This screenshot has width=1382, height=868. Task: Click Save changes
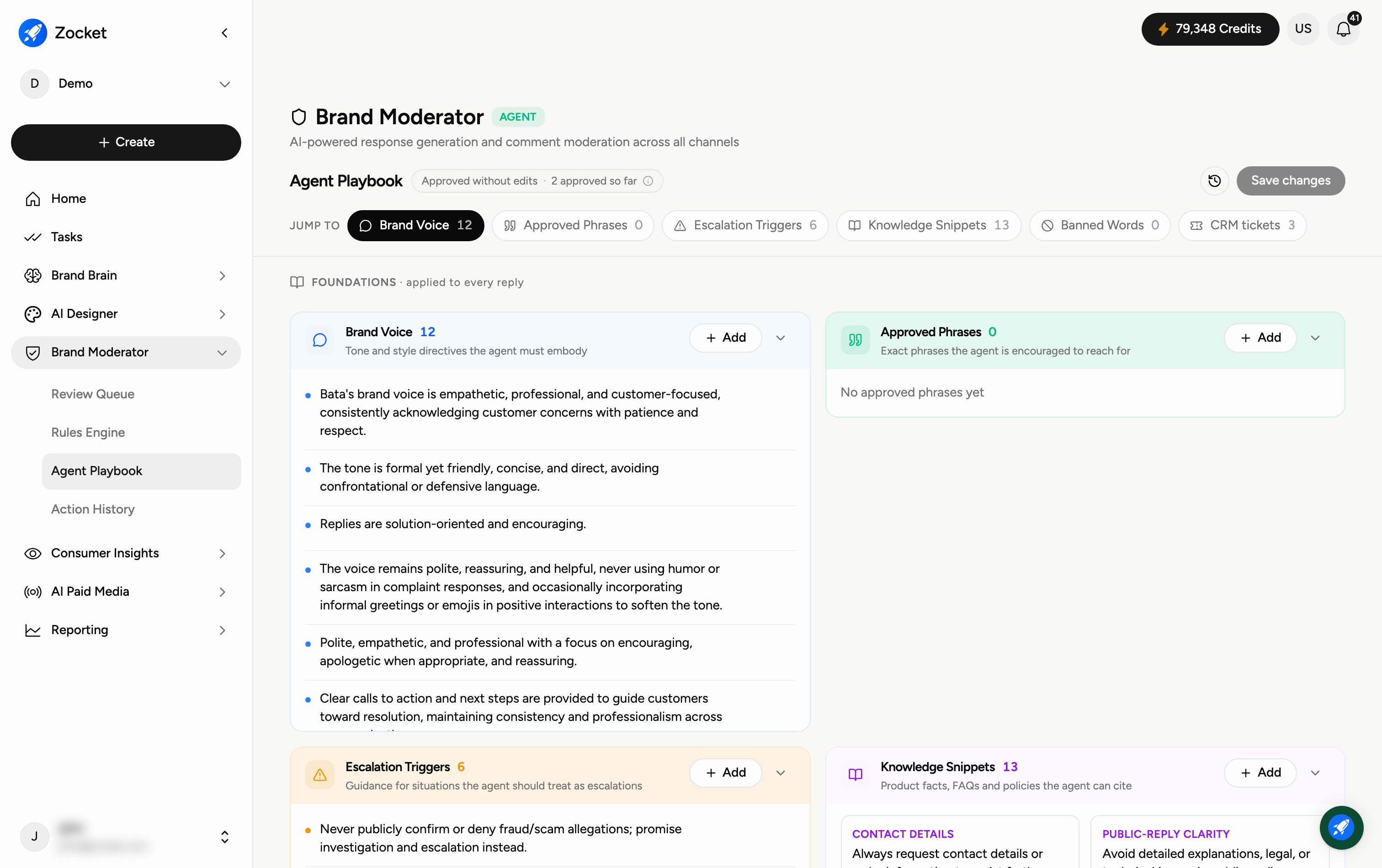pyautogui.click(x=1290, y=181)
